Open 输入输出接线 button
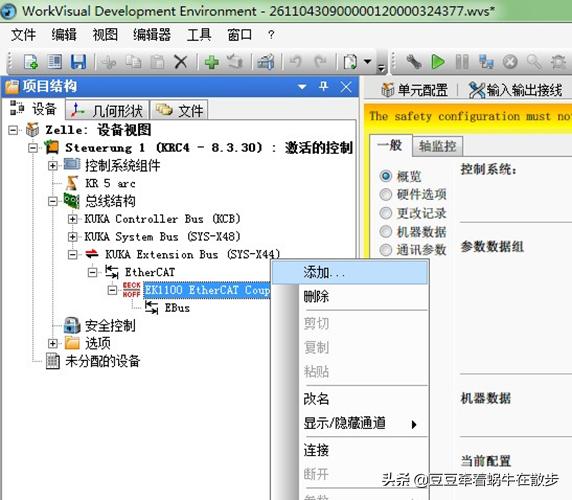 515,90
